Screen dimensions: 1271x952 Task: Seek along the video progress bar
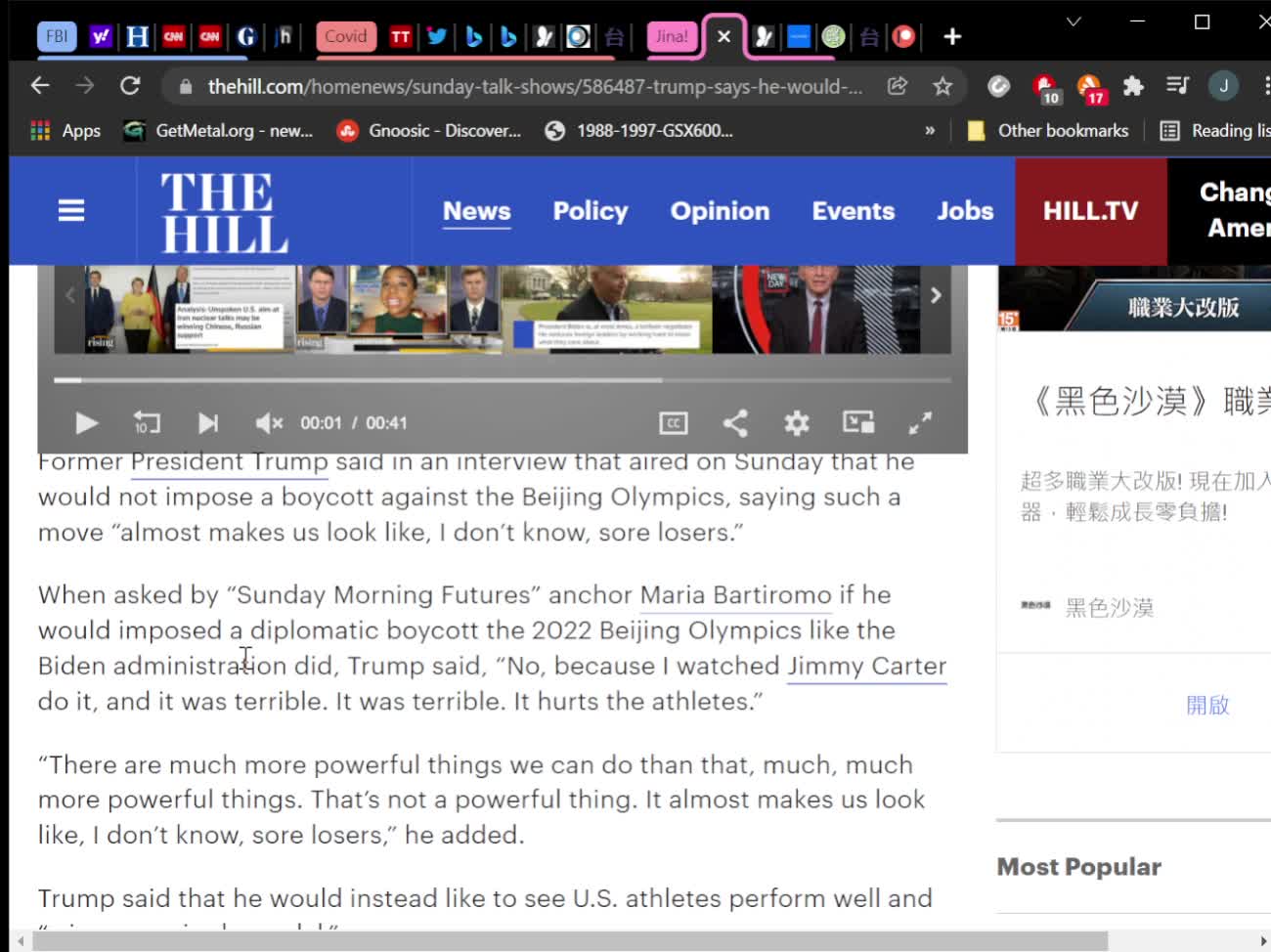coord(503,380)
